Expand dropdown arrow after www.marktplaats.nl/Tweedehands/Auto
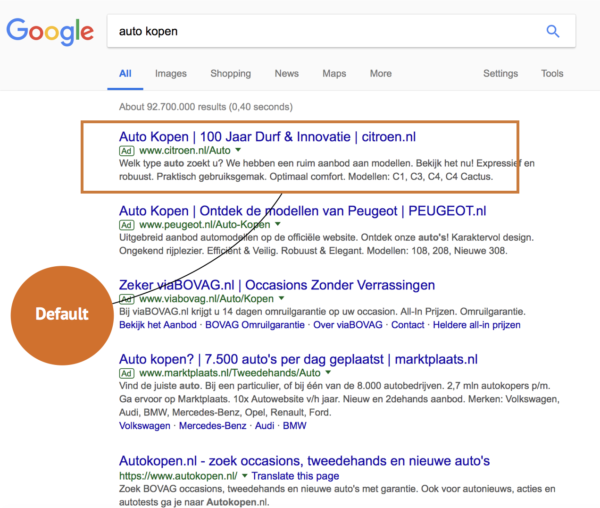600x508 pixels. click(328, 372)
